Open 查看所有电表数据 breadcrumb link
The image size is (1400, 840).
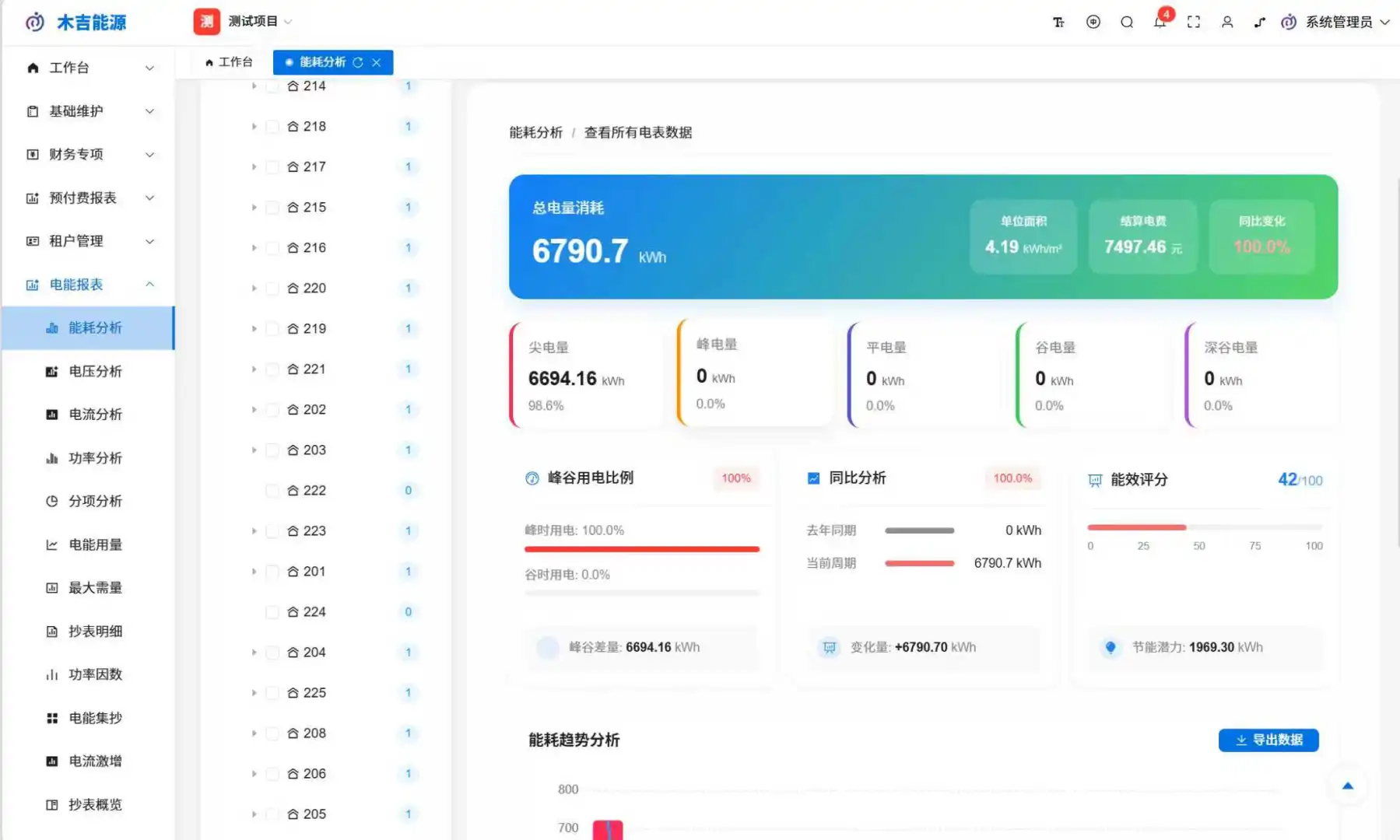pyautogui.click(x=638, y=132)
